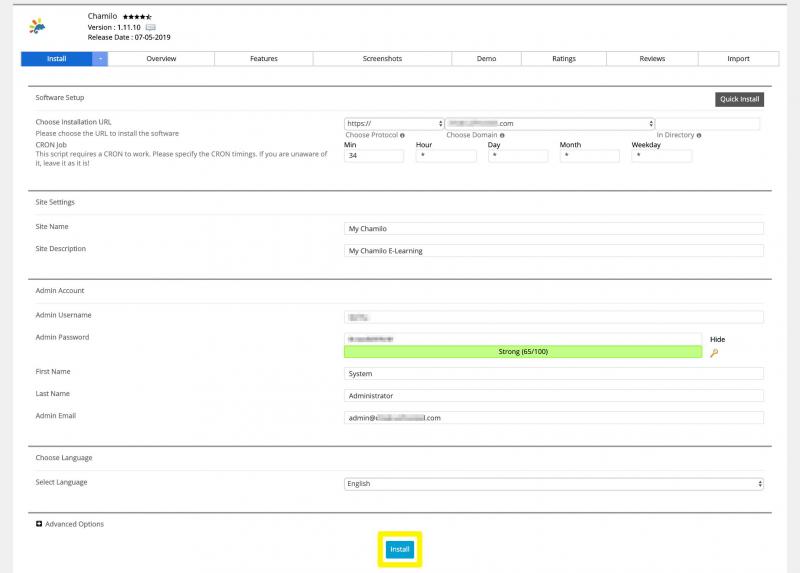Click the Choose Domain info icon
The height and width of the screenshot is (573, 800).
tap(501, 135)
